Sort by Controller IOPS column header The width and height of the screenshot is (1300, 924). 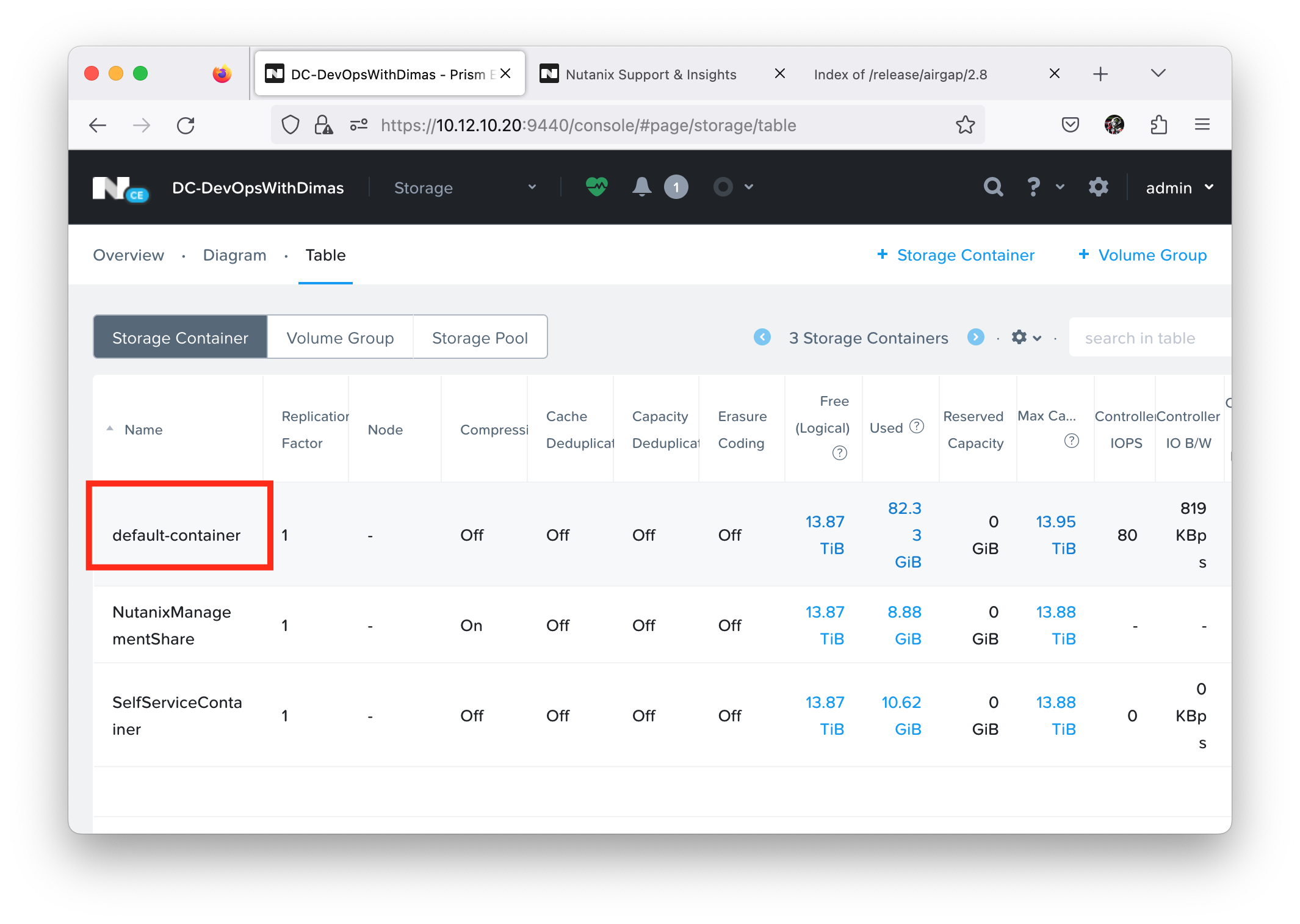pyautogui.click(x=1125, y=430)
